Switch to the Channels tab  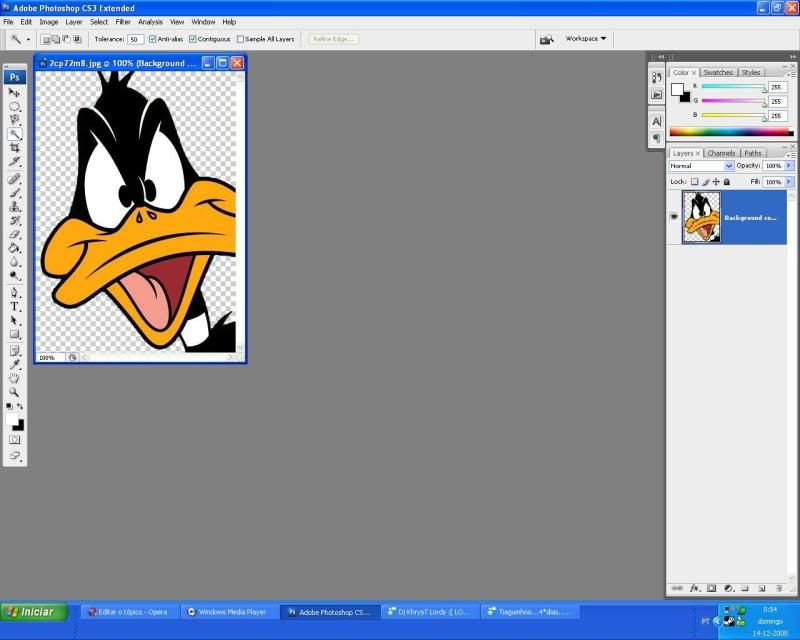(x=721, y=153)
